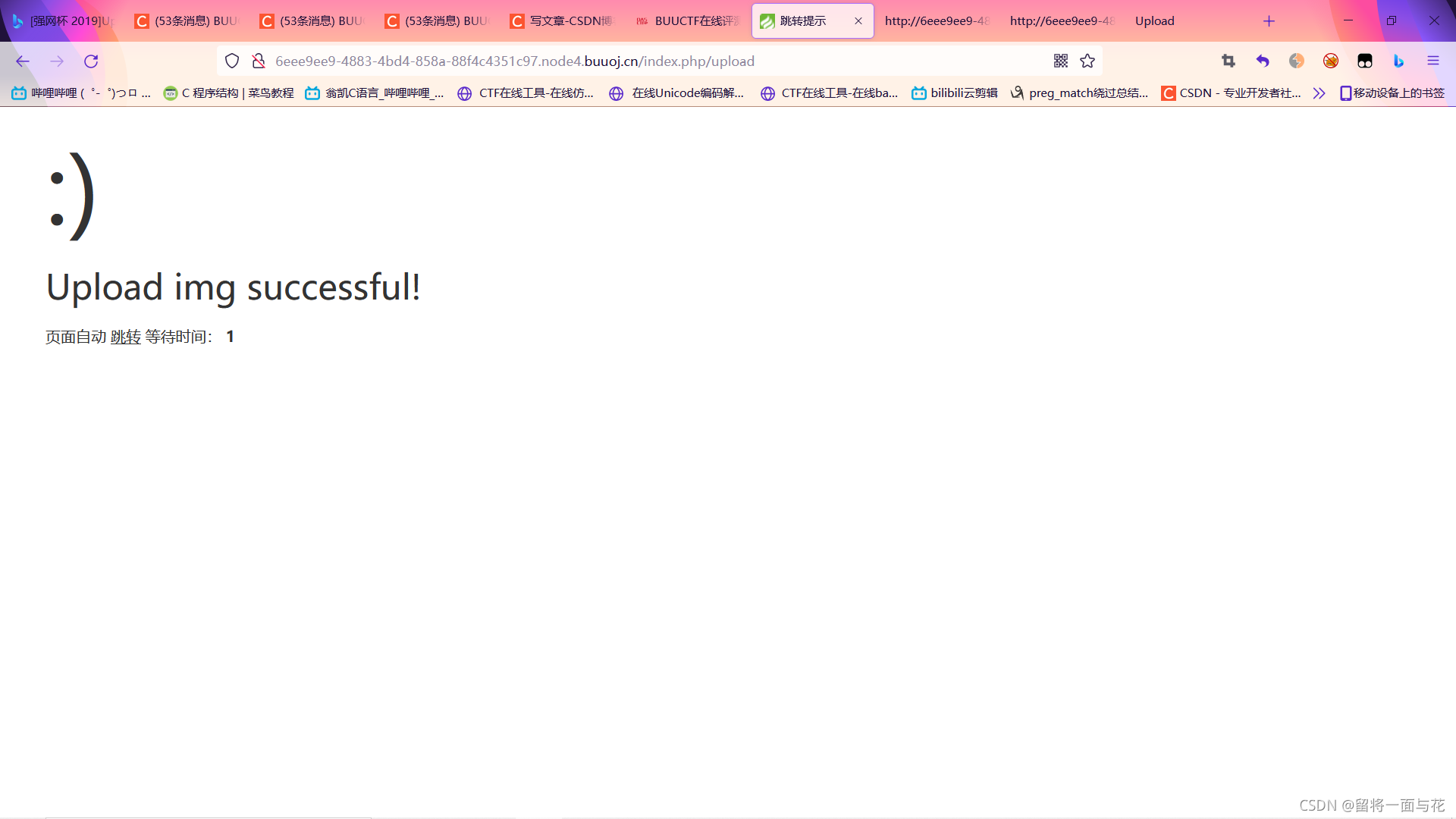
Task: Expand the hidden bookmarks chevron
Action: pyautogui.click(x=1319, y=93)
